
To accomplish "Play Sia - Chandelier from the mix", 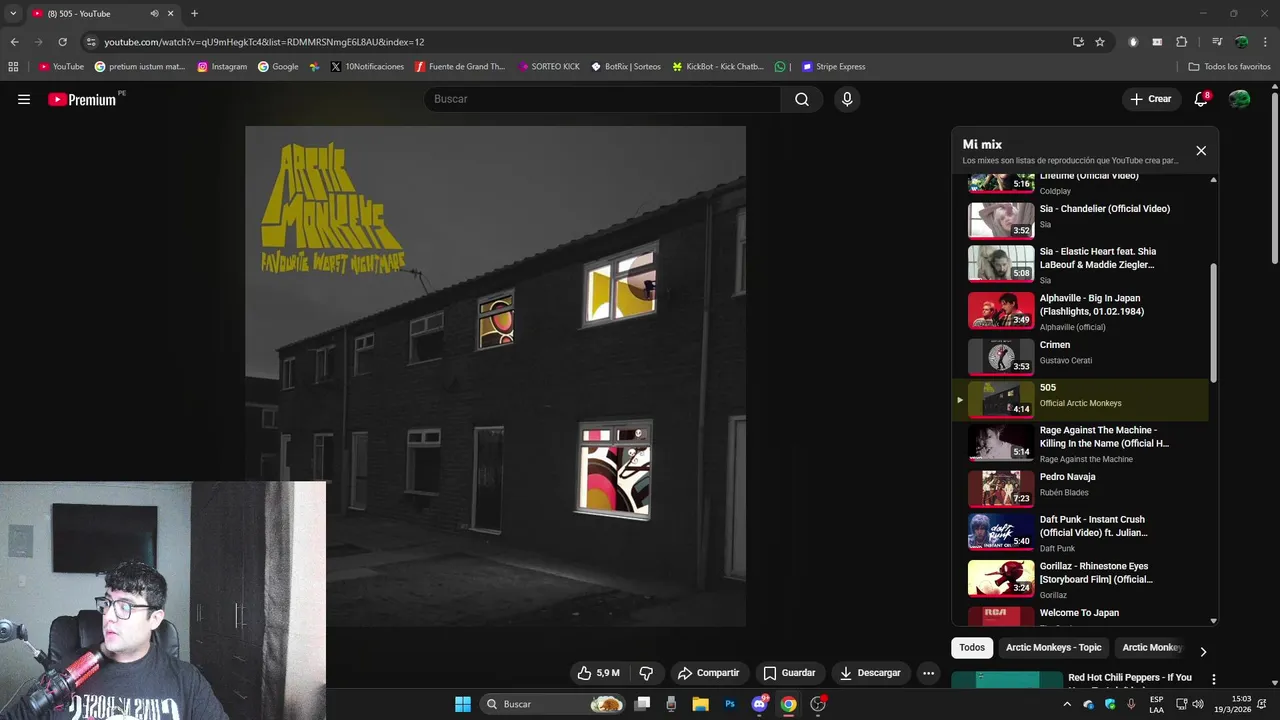I will click(x=1080, y=219).
